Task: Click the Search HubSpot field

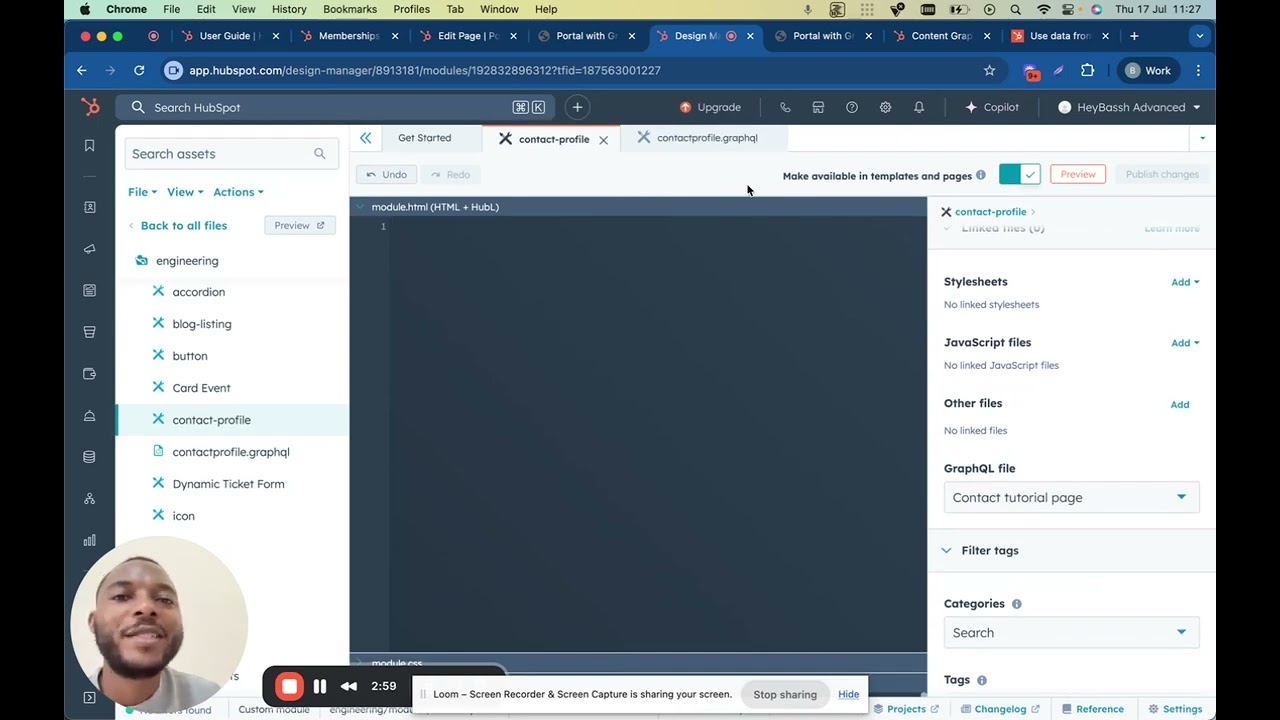Action: (x=336, y=107)
